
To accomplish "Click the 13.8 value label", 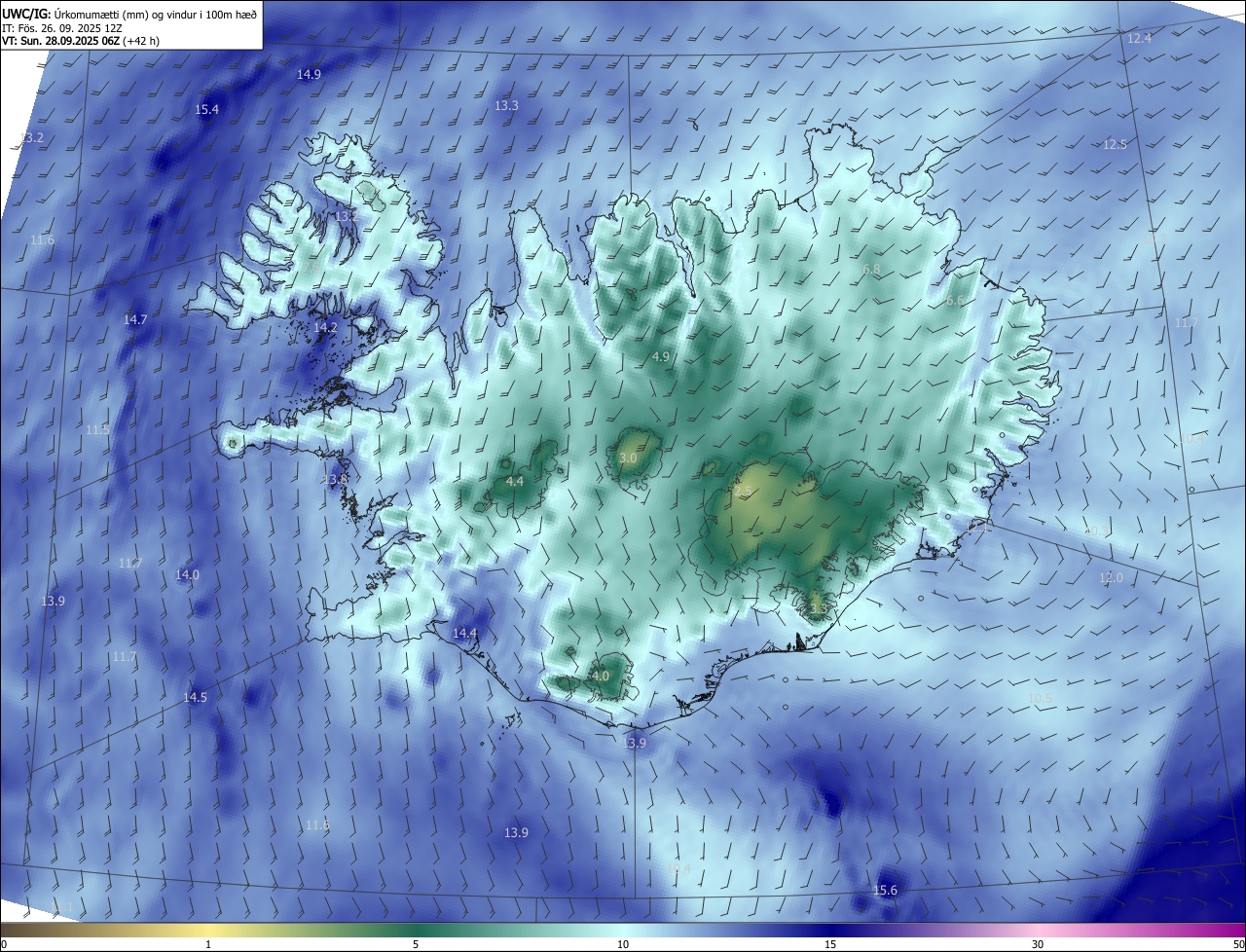I will point(335,479).
